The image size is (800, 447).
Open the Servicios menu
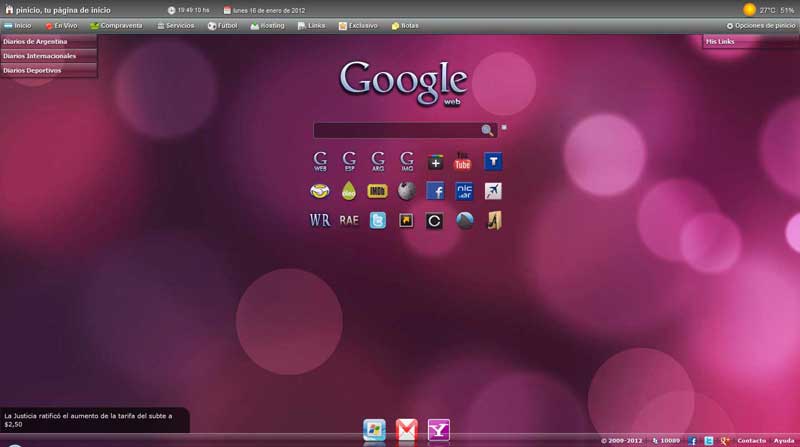pos(176,25)
